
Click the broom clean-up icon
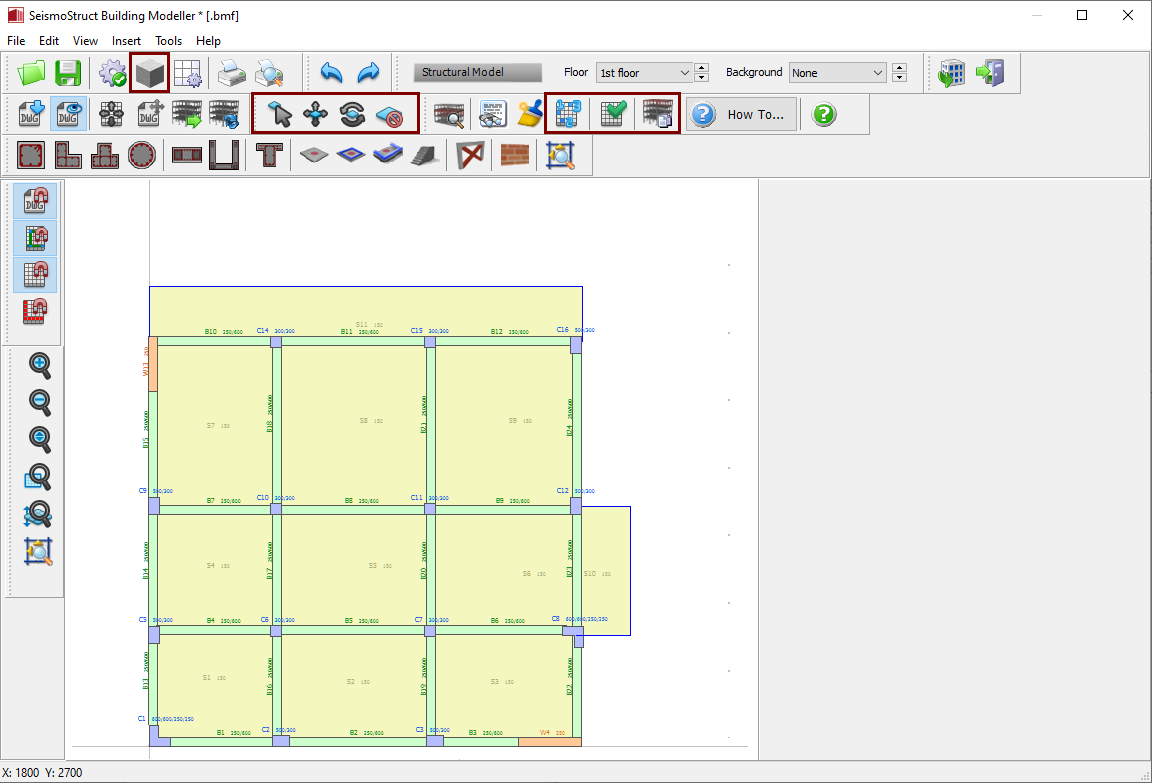click(x=529, y=115)
